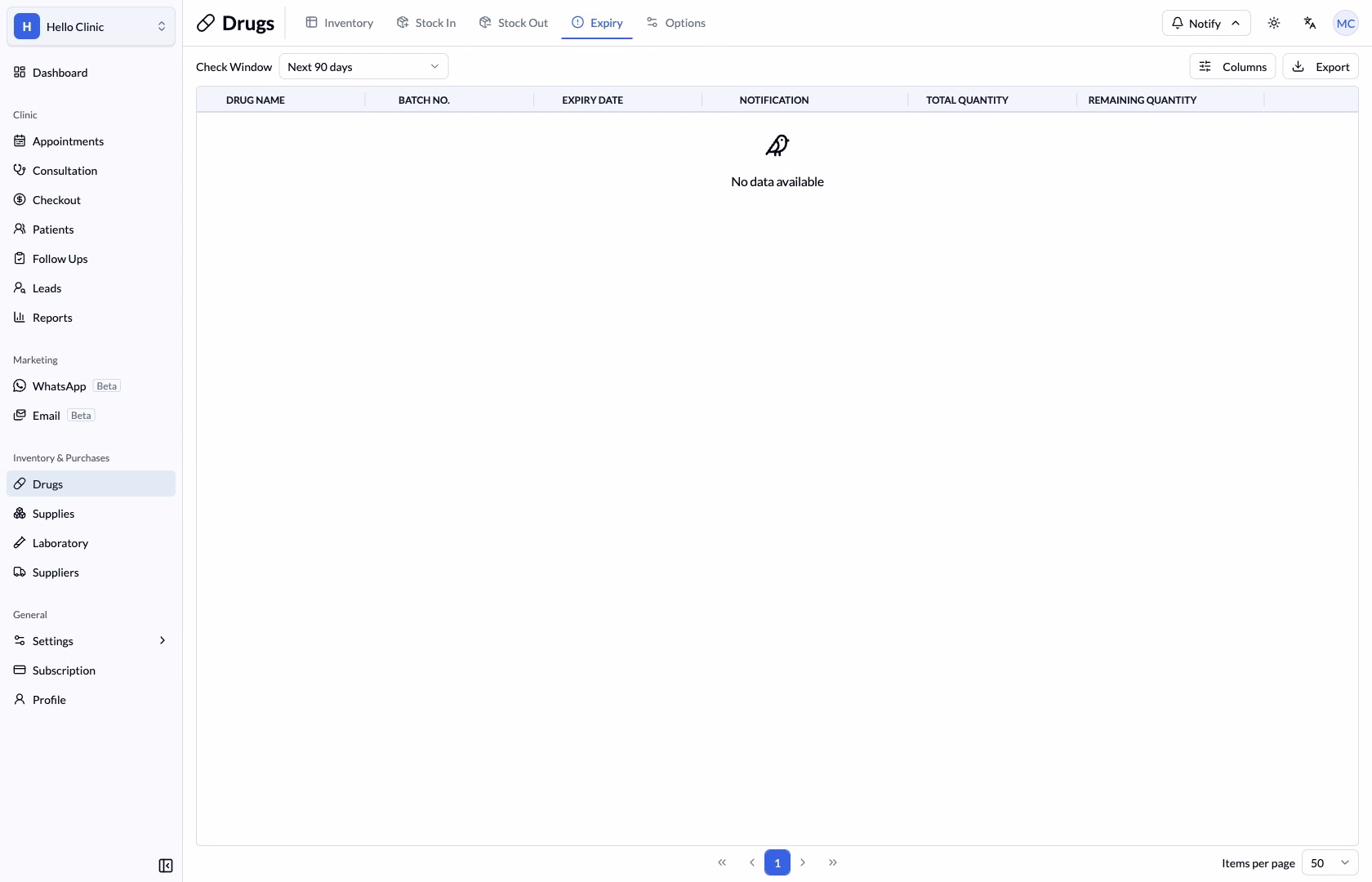The height and width of the screenshot is (882, 1372).
Task: Select Drugs in the sidebar
Action: (91, 484)
